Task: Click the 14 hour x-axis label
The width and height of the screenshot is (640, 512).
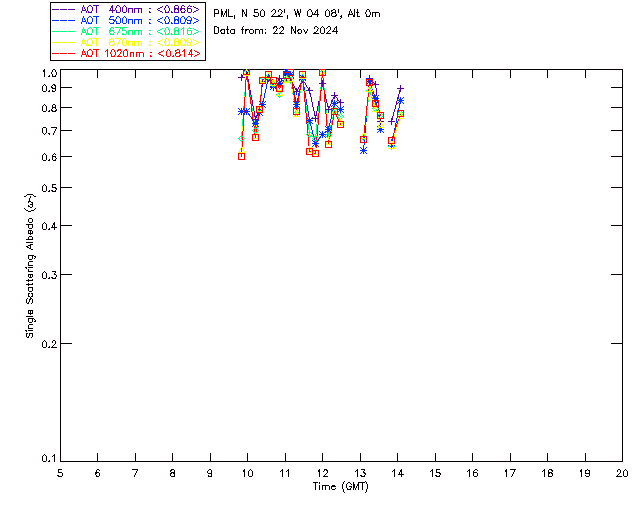Action: click(398, 473)
